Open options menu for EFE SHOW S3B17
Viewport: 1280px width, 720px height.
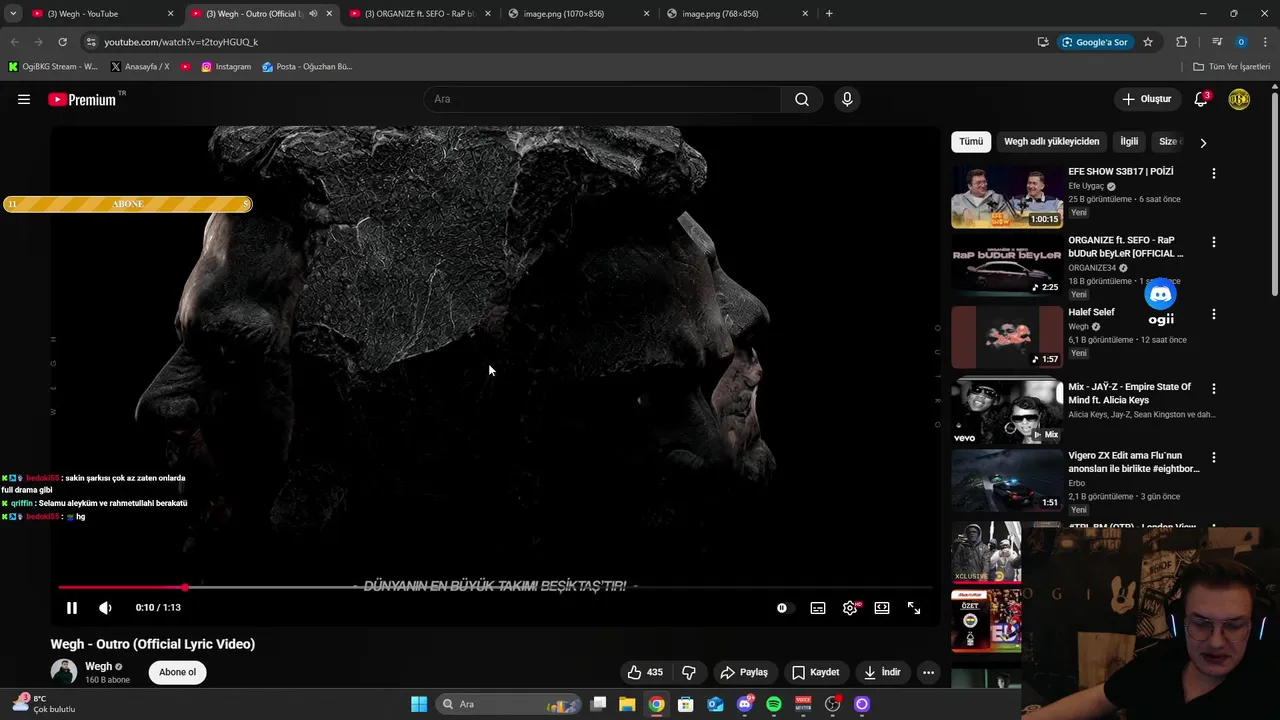(x=1214, y=173)
